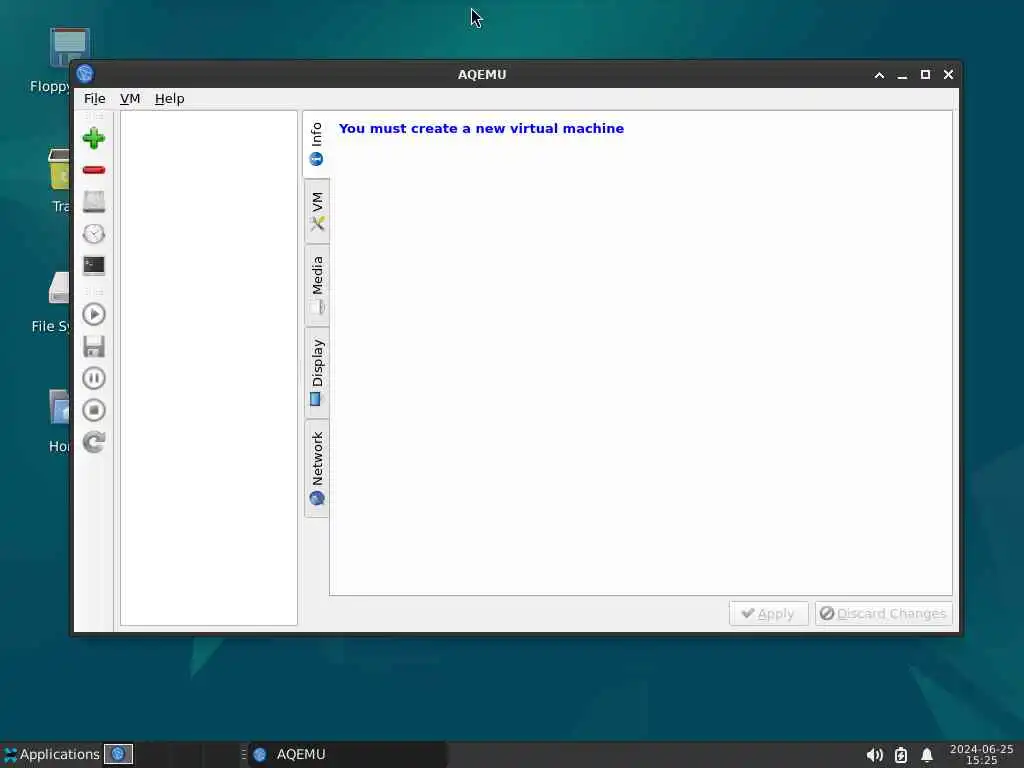This screenshot has height=768, width=1024.
Task: Pause the virtual machine
Action: click(x=93, y=378)
